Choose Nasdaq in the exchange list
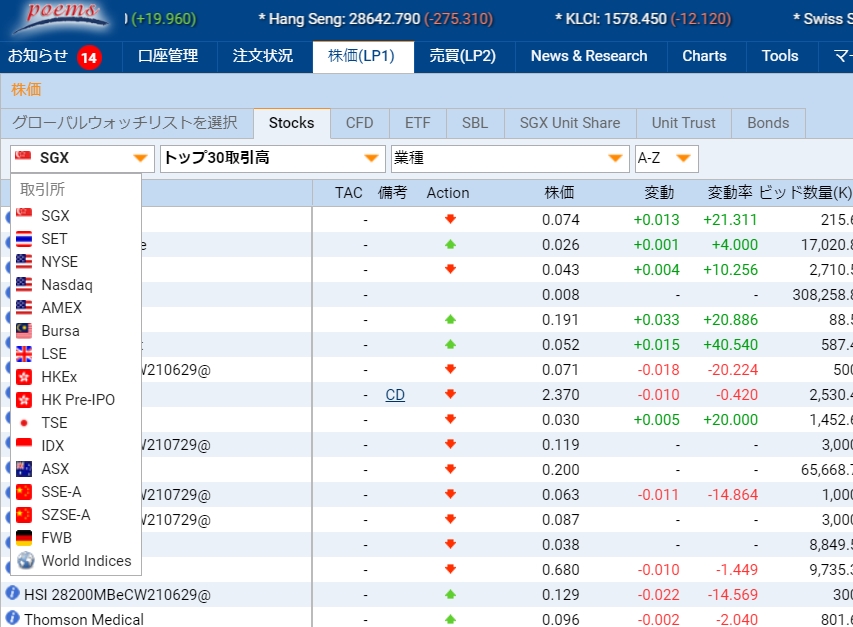The width and height of the screenshot is (853, 627). pos(76,284)
